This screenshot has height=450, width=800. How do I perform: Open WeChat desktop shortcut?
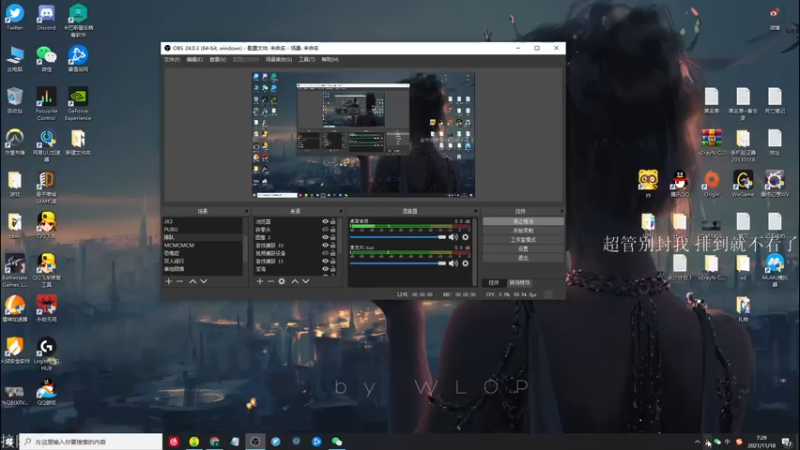46,58
